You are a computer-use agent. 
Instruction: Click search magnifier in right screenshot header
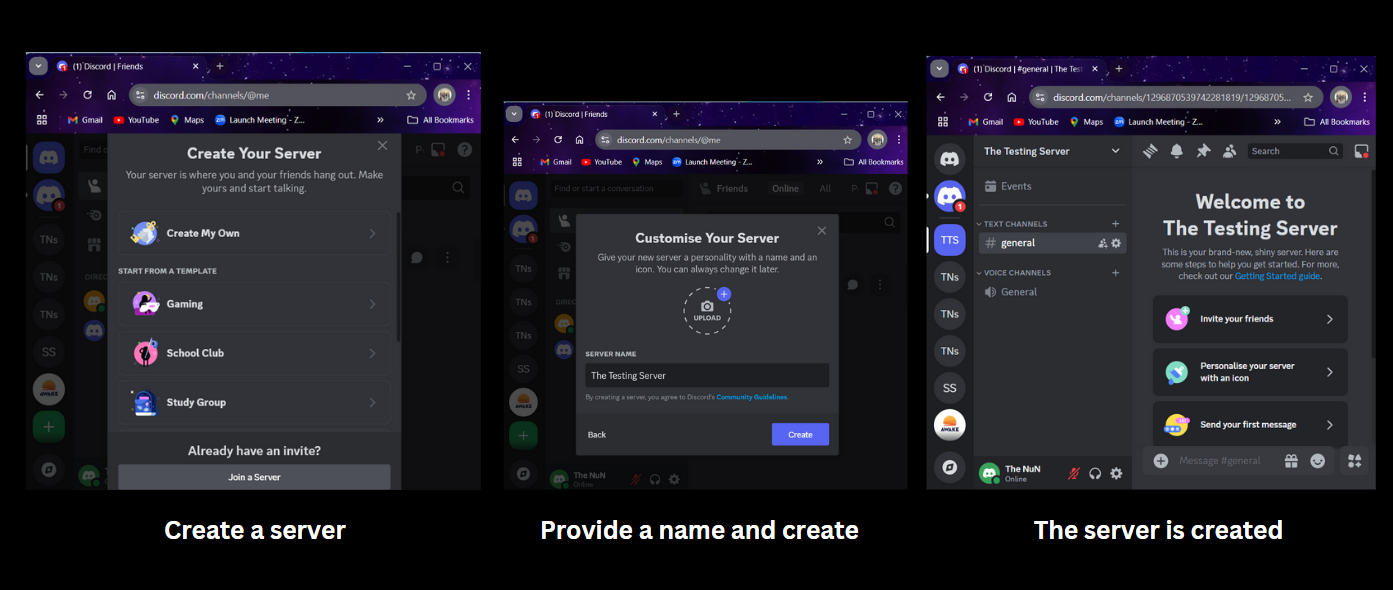1334,151
